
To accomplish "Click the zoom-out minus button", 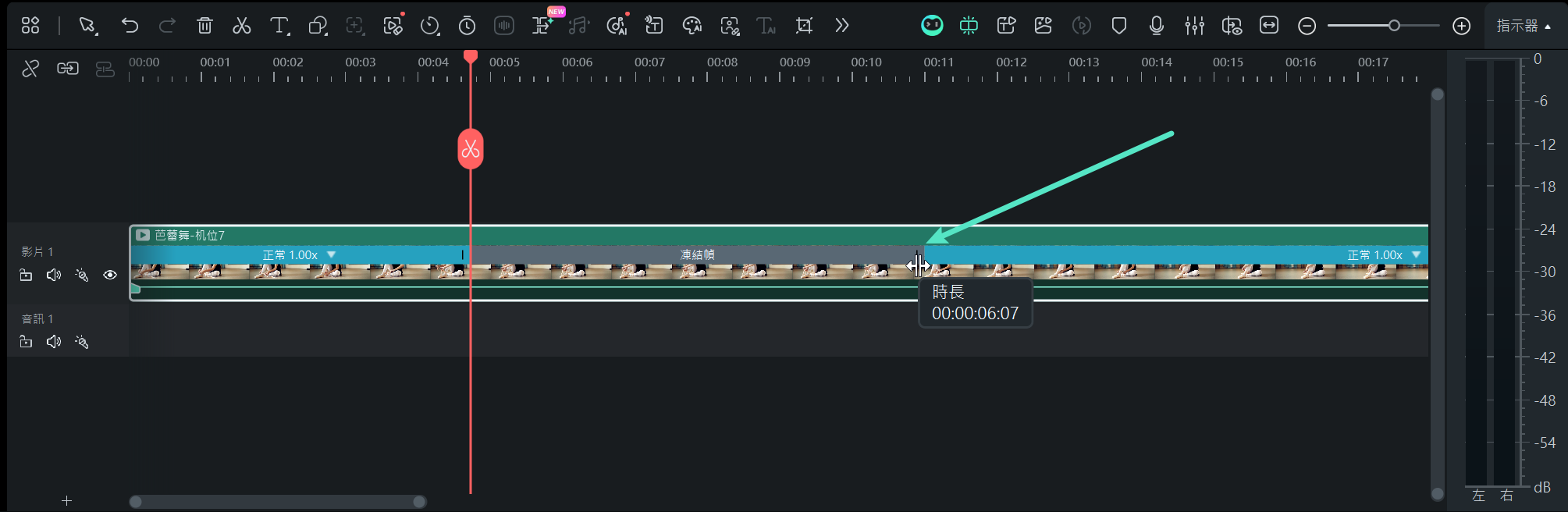I will point(1307,26).
